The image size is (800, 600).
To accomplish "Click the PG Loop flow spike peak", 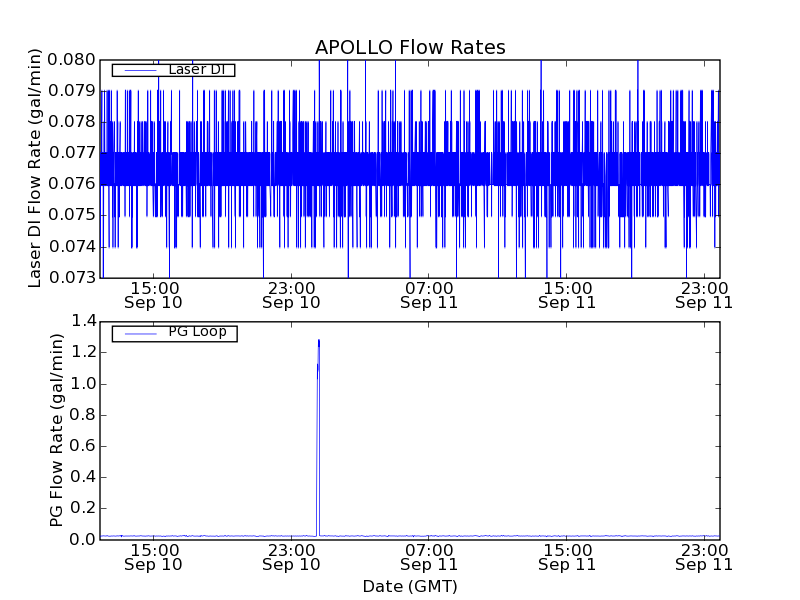I will [x=318, y=342].
